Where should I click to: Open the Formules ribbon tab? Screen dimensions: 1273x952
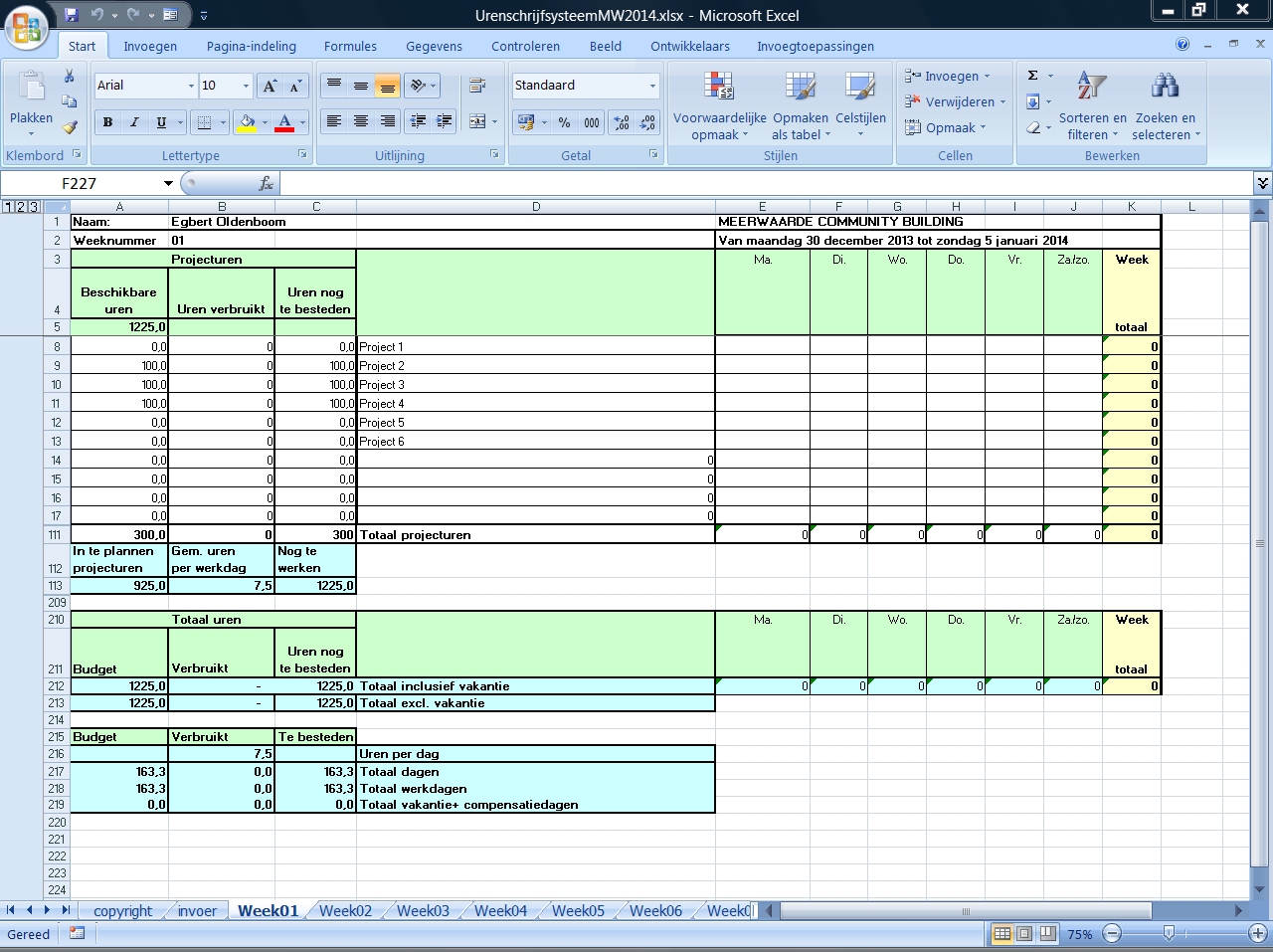tap(350, 46)
